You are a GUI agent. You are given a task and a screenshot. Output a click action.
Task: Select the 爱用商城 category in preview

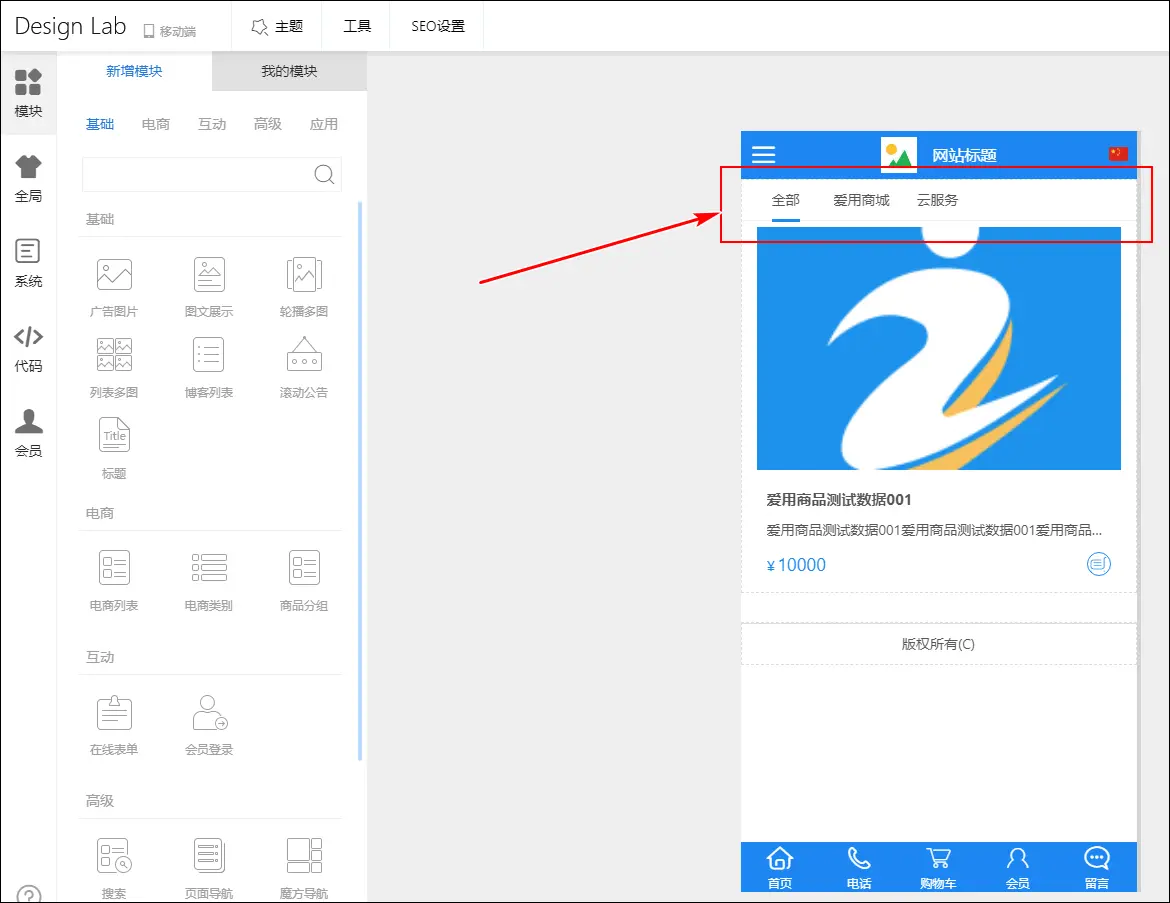point(861,200)
